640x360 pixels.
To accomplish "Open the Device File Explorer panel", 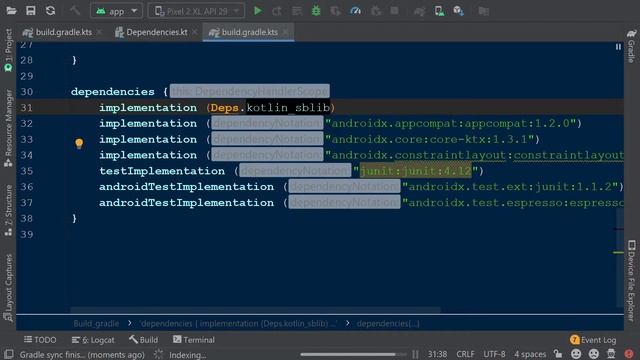I will (x=631, y=280).
